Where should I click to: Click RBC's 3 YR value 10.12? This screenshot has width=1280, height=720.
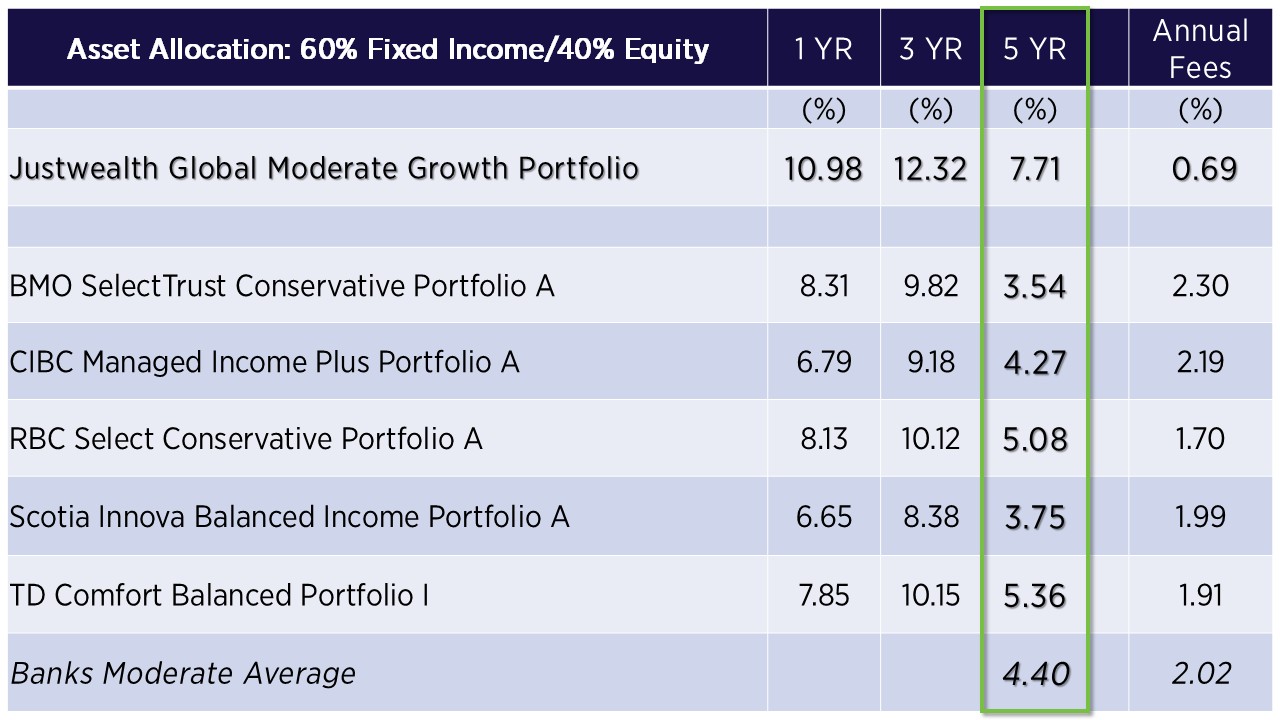tap(931, 439)
